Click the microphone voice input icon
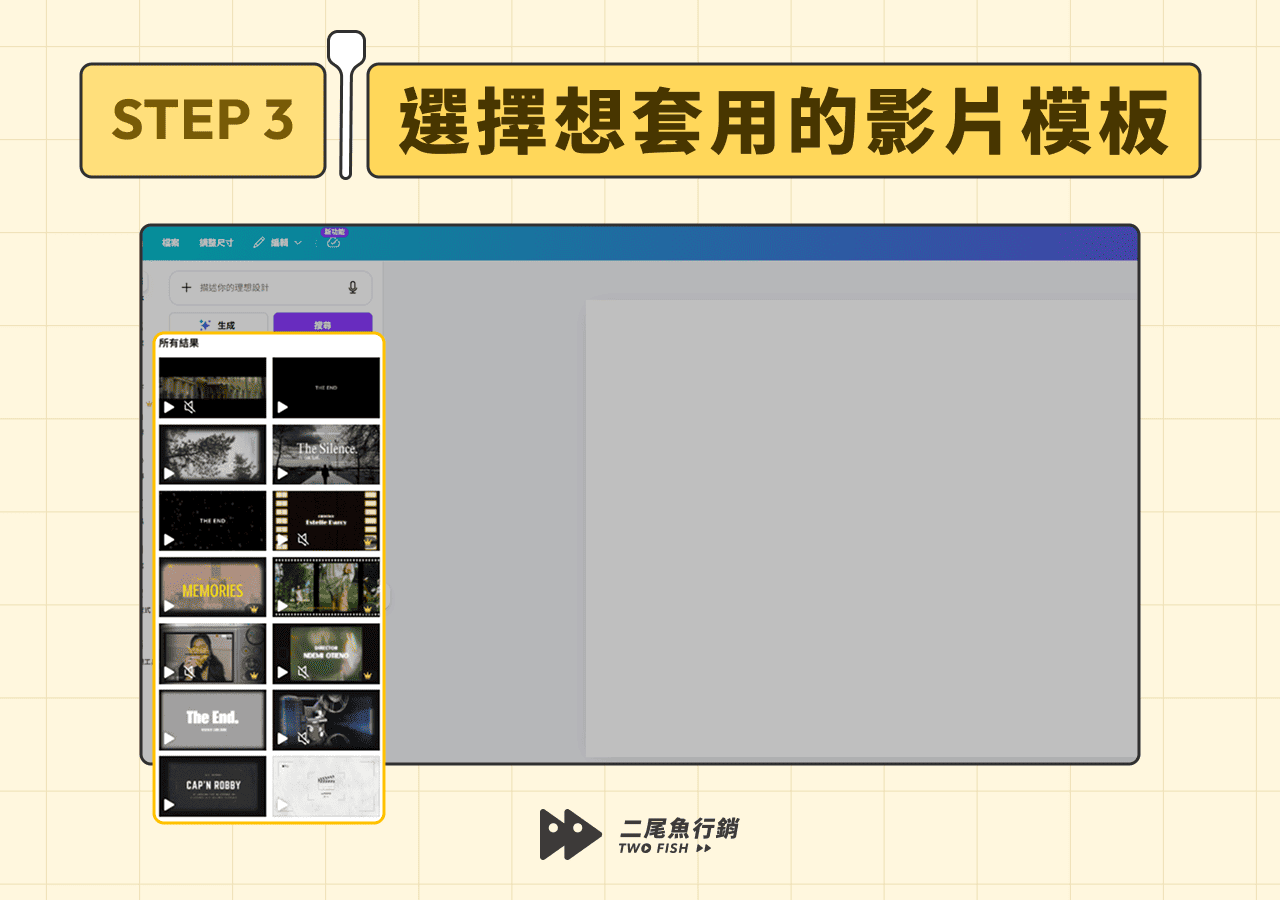 tap(353, 288)
